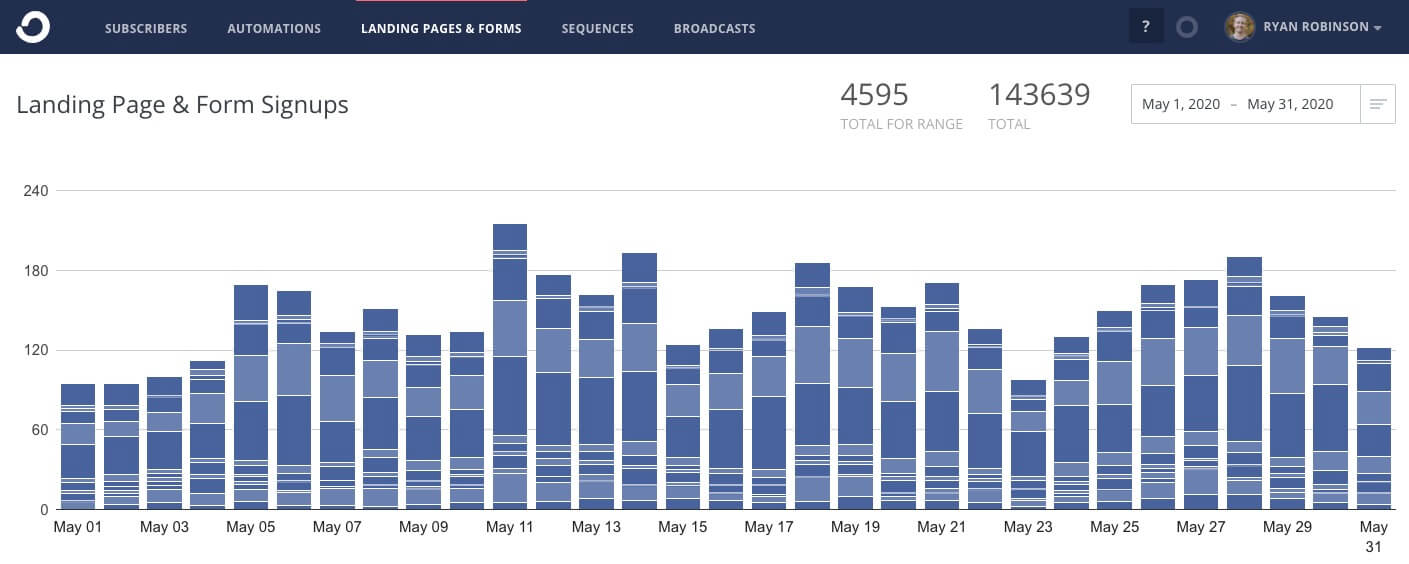Open the Subscribers tab
The height and width of the screenshot is (564, 1409).
pyautogui.click(x=146, y=28)
